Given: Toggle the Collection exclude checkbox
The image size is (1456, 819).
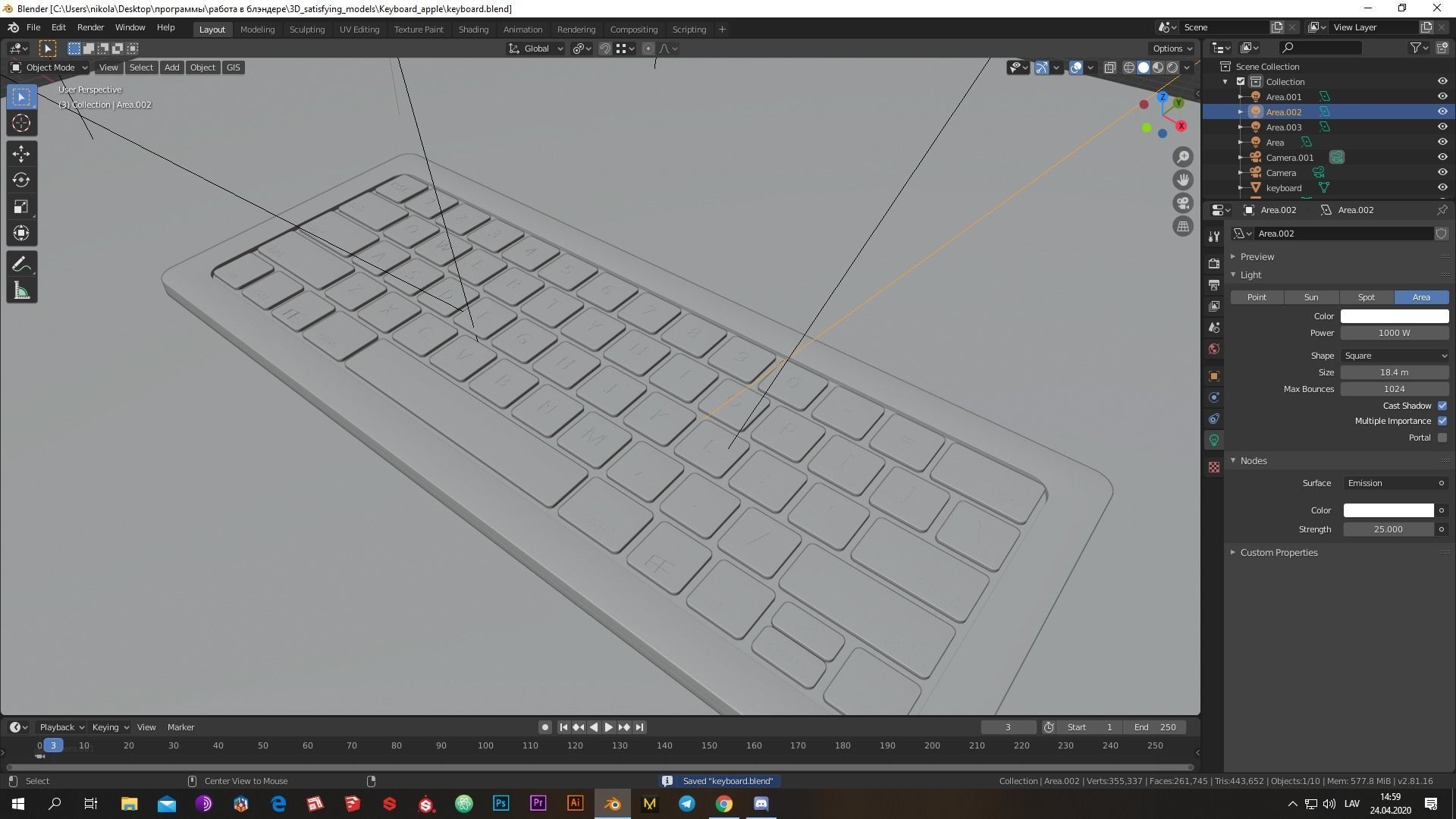Looking at the screenshot, I should [x=1241, y=82].
